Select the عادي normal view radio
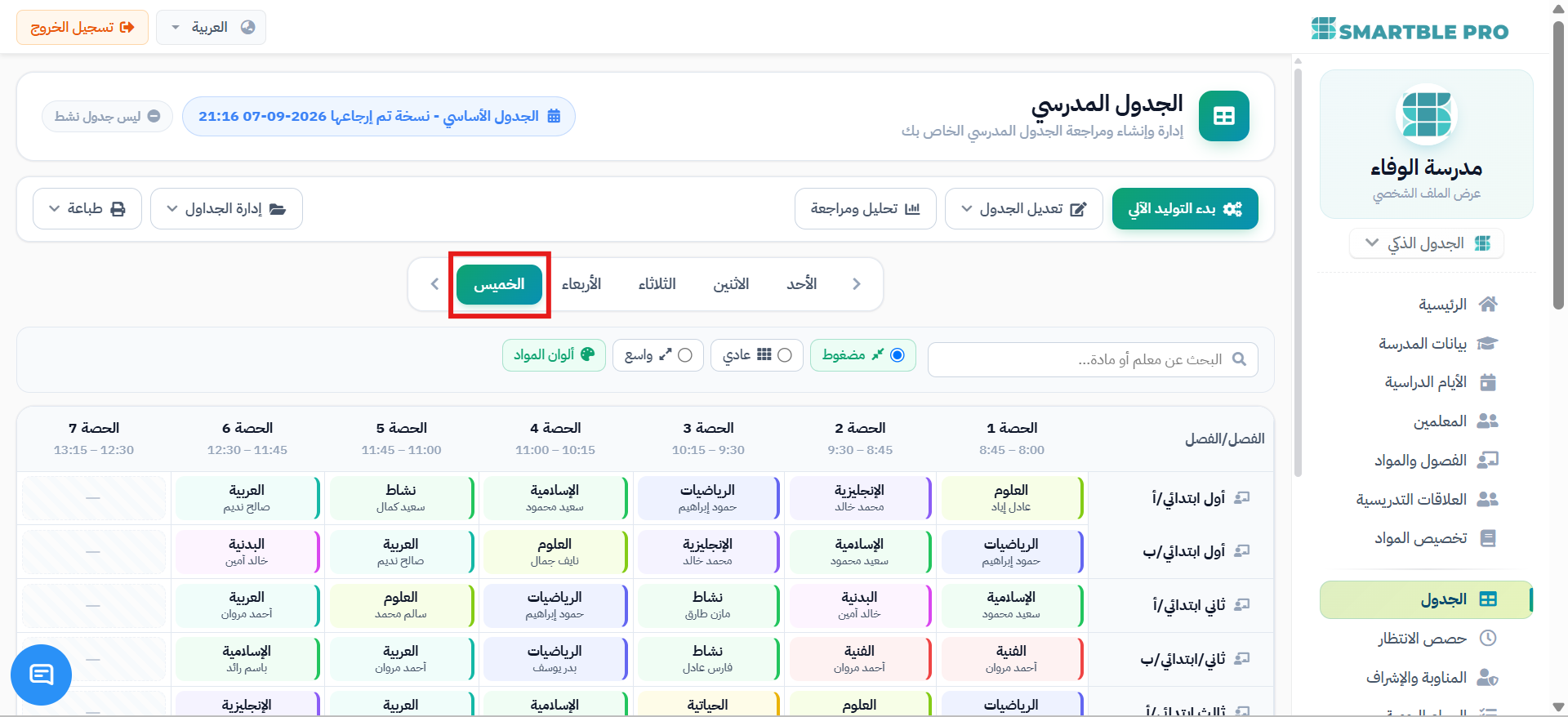1568x717 pixels. tap(785, 355)
